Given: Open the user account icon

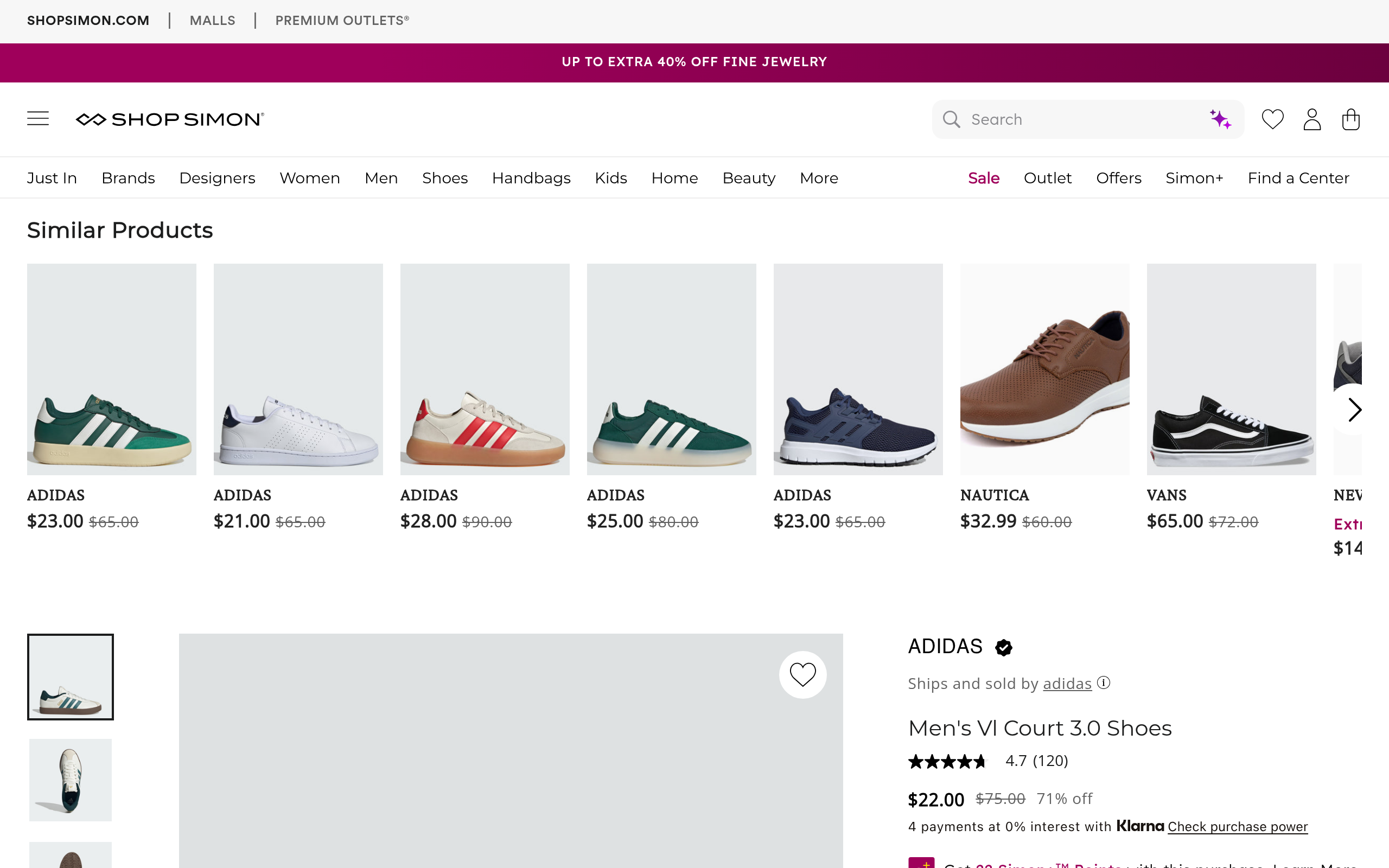Looking at the screenshot, I should (1311, 119).
